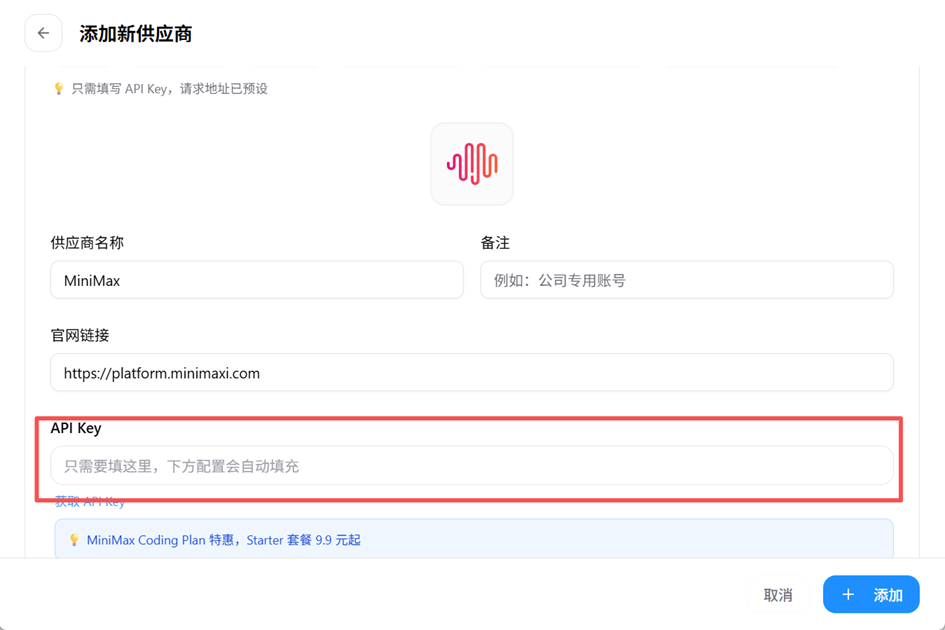The width and height of the screenshot is (945, 630).
Task: Cancel with the 取消 button
Action: pos(777,595)
